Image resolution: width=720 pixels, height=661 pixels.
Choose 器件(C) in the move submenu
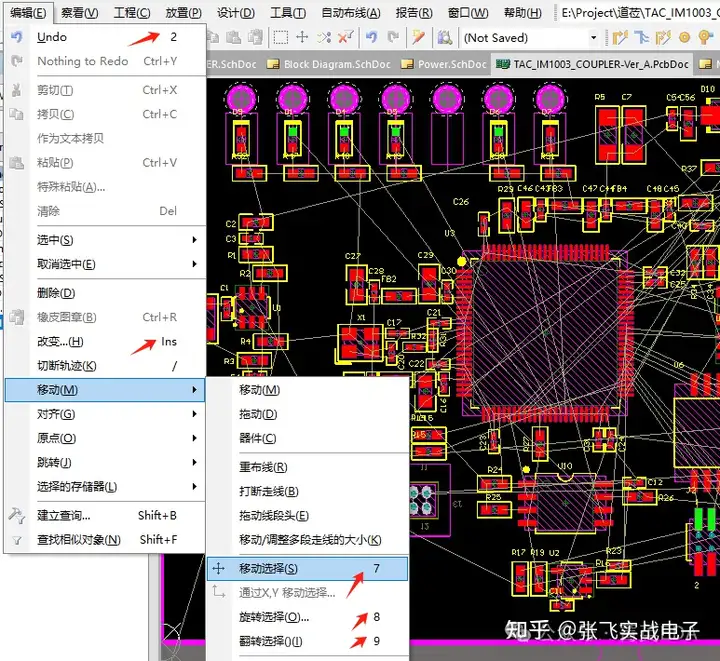click(308, 438)
